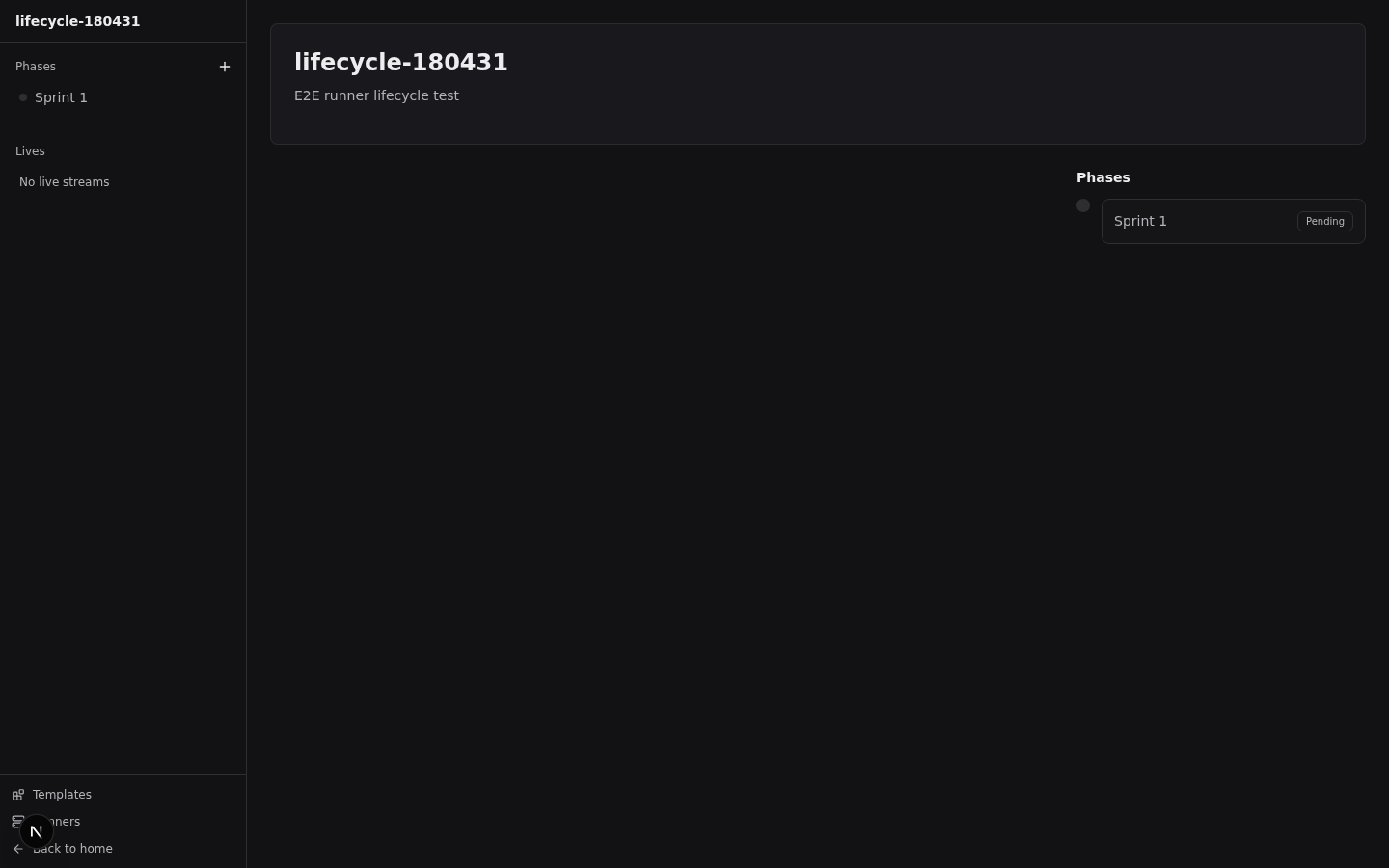This screenshot has width=1389, height=868.
Task: Click the lifecycle-180431 main heading
Action: (401, 62)
